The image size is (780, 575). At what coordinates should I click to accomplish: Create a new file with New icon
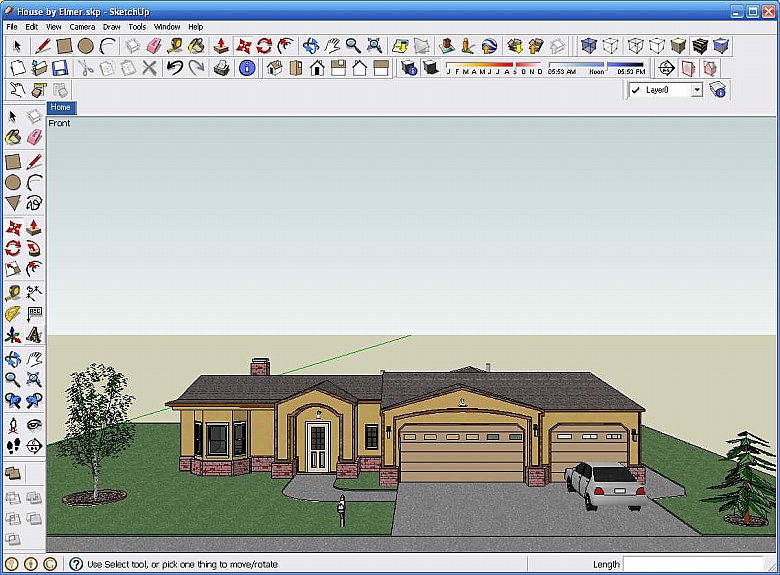coord(17,68)
